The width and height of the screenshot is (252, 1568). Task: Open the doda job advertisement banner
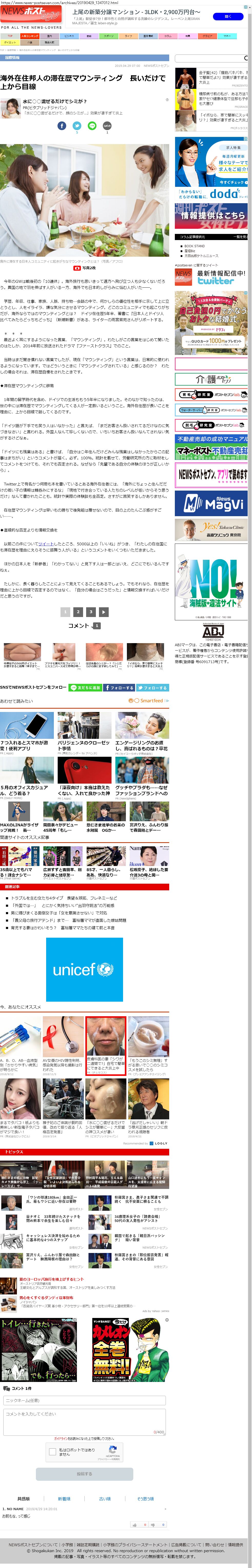coord(211,169)
